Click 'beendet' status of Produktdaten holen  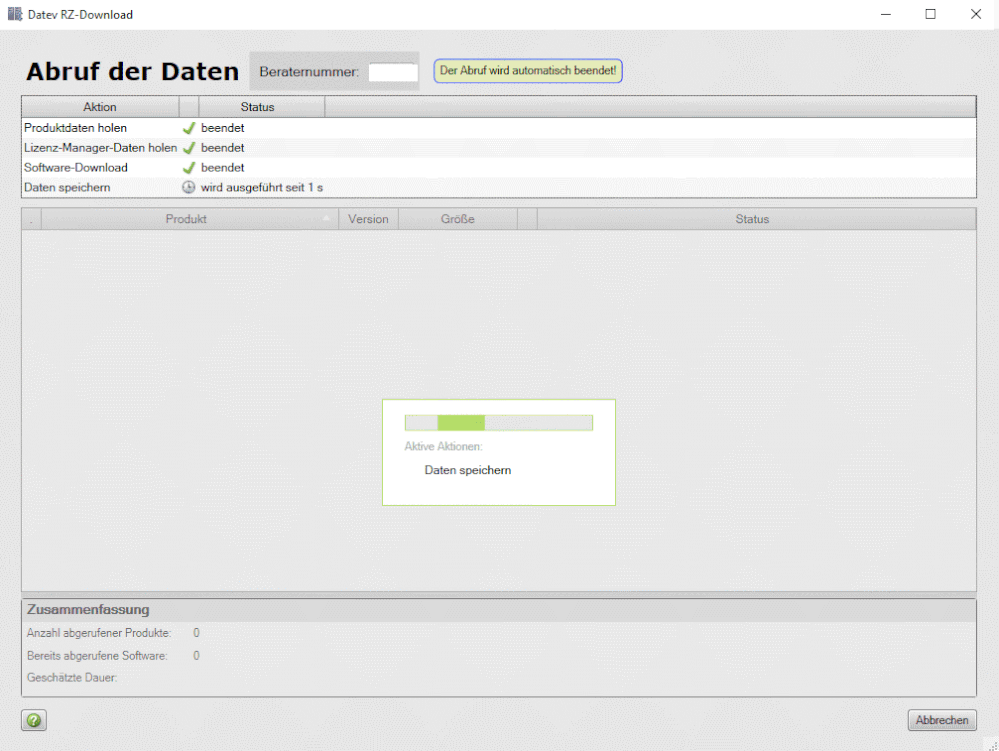(222, 128)
